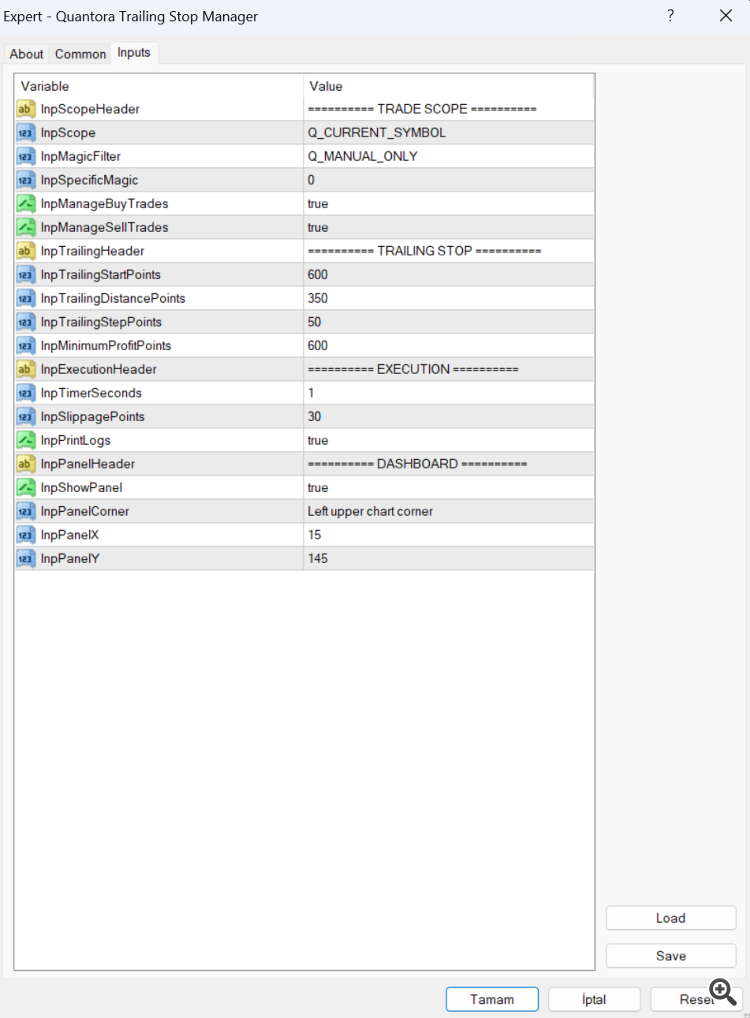Edit the InpMinimumProfitPoints value 600

(x=449, y=345)
